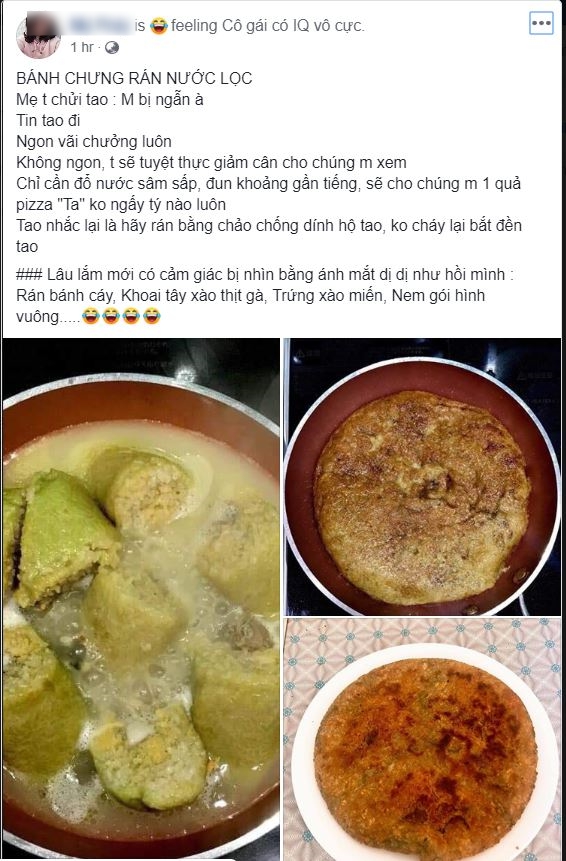Click the line 'Tin tao đi'
The image size is (566, 861).
[48, 120]
